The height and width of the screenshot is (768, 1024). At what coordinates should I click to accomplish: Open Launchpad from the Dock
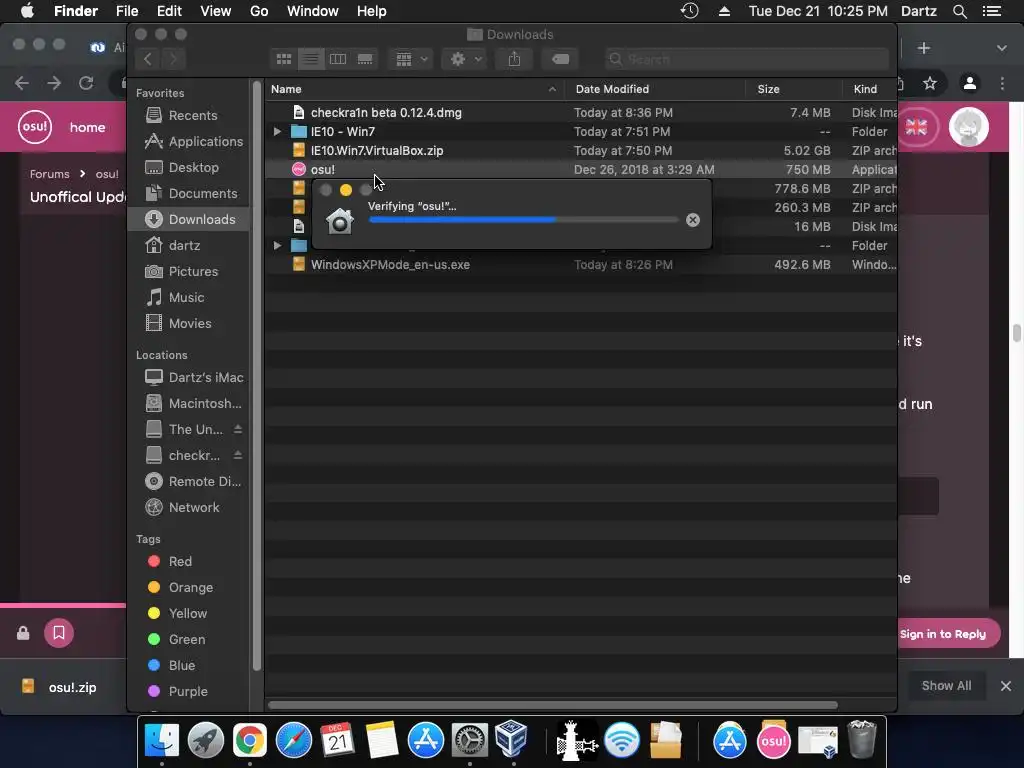tap(206, 741)
